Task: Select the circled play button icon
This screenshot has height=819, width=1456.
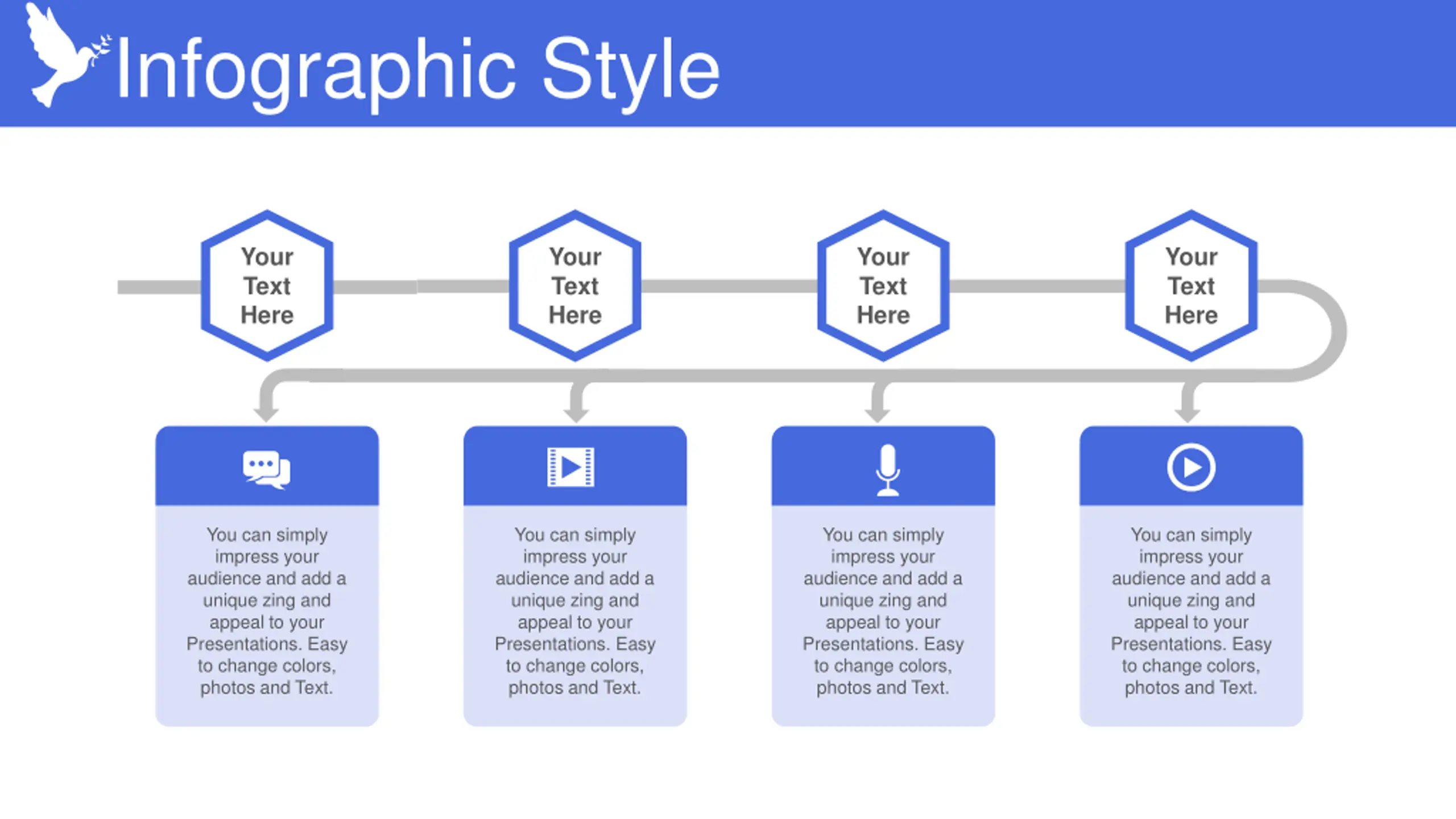Action: point(1191,467)
